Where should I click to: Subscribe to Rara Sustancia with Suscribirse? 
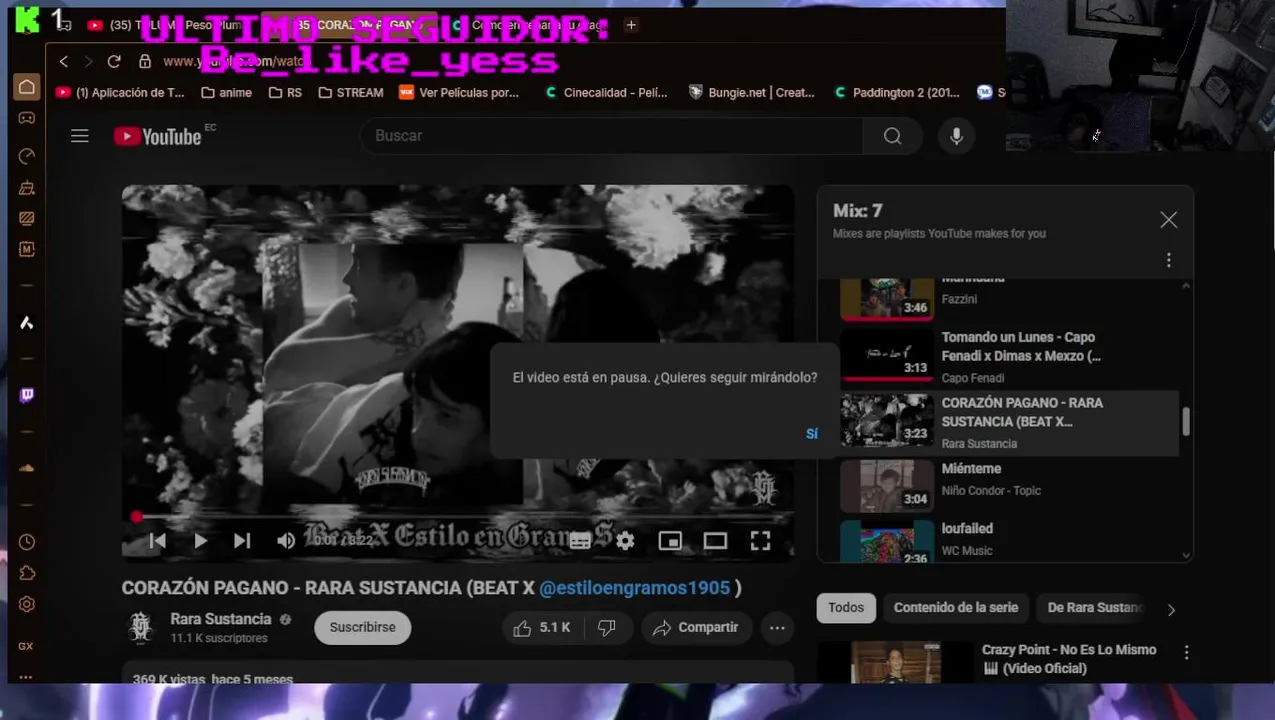362,627
